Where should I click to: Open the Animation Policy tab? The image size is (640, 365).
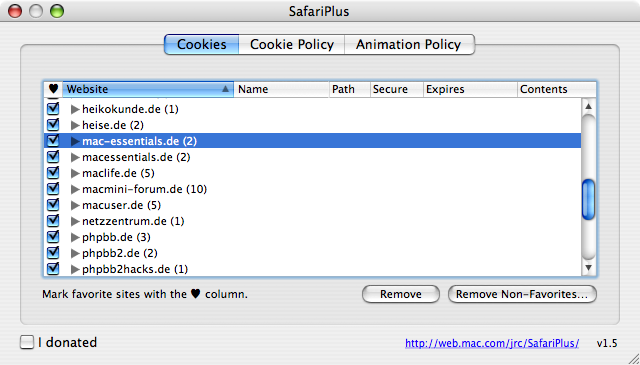tap(409, 44)
